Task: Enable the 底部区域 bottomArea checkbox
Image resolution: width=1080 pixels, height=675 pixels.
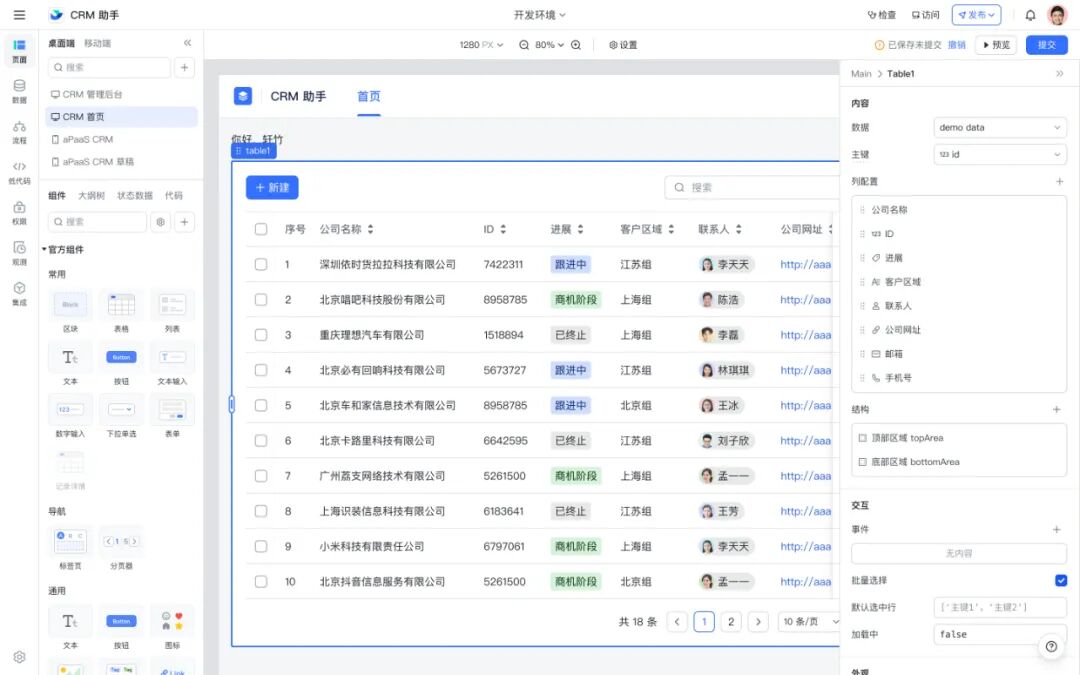Action: pyautogui.click(x=862, y=461)
